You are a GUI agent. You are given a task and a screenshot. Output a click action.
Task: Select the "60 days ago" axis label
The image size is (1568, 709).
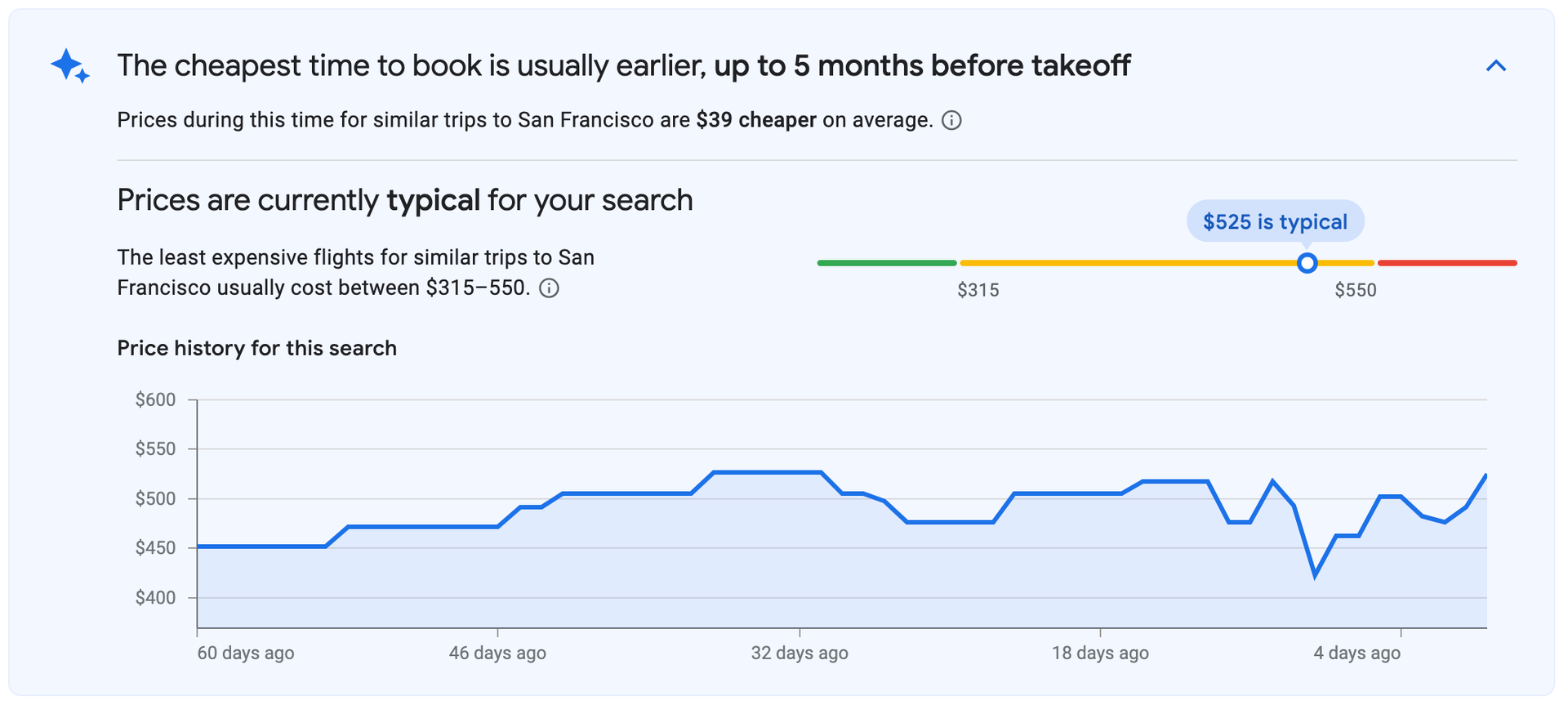point(244,653)
